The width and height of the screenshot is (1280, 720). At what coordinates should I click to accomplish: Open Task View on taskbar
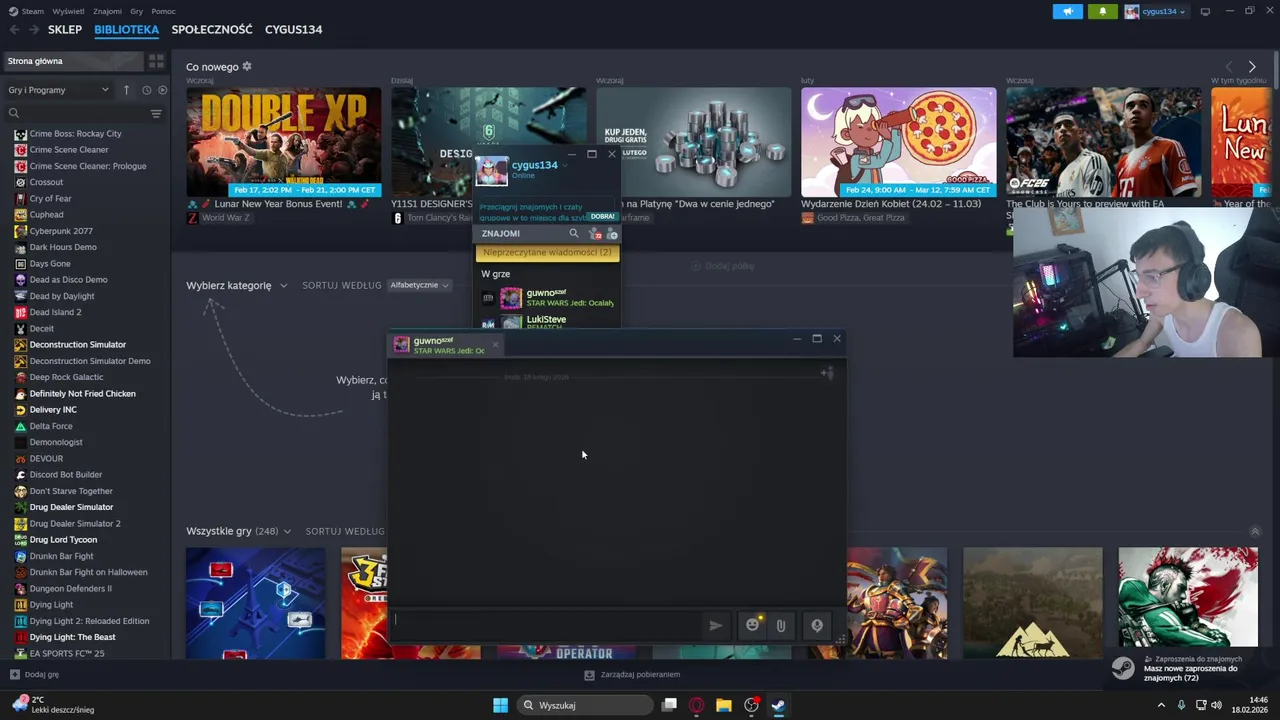(x=669, y=705)
